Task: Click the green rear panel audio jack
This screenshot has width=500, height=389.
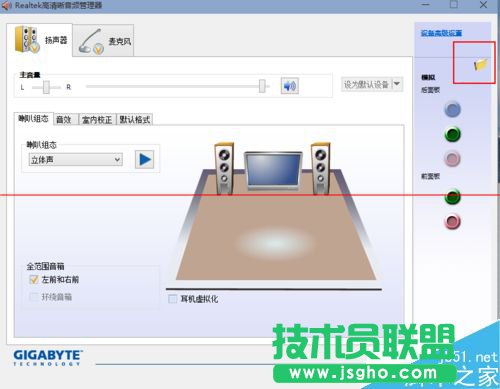Action: pyautogui.click(x=452, y=134)
